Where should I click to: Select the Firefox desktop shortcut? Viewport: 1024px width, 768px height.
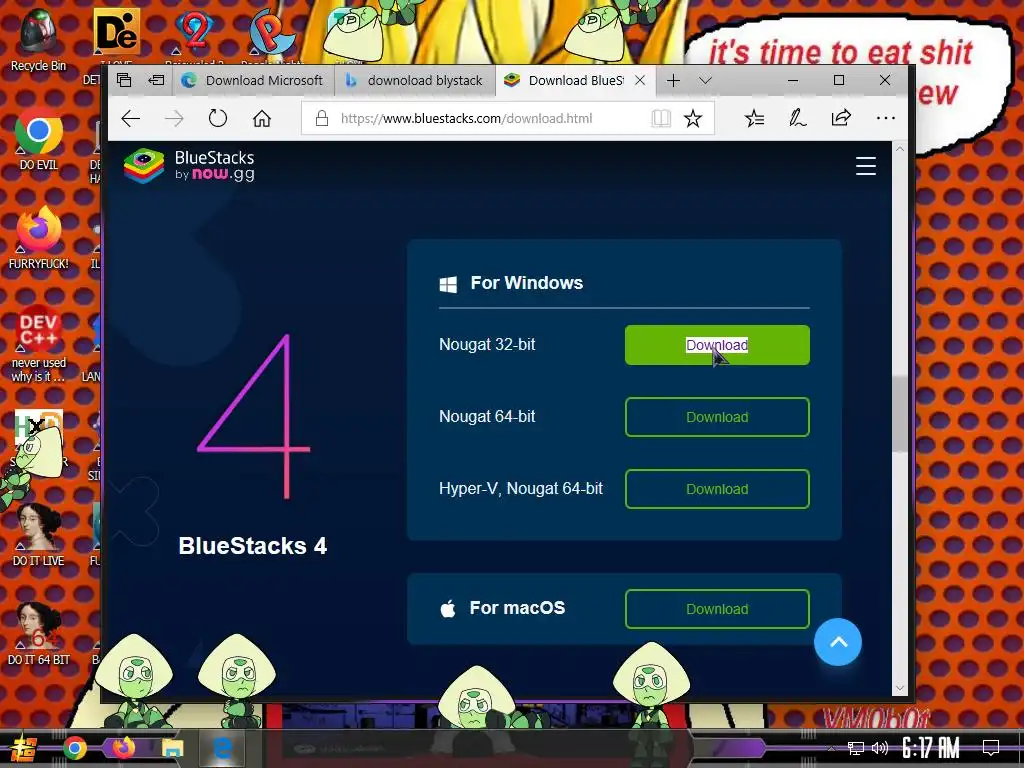click(39, 238)
